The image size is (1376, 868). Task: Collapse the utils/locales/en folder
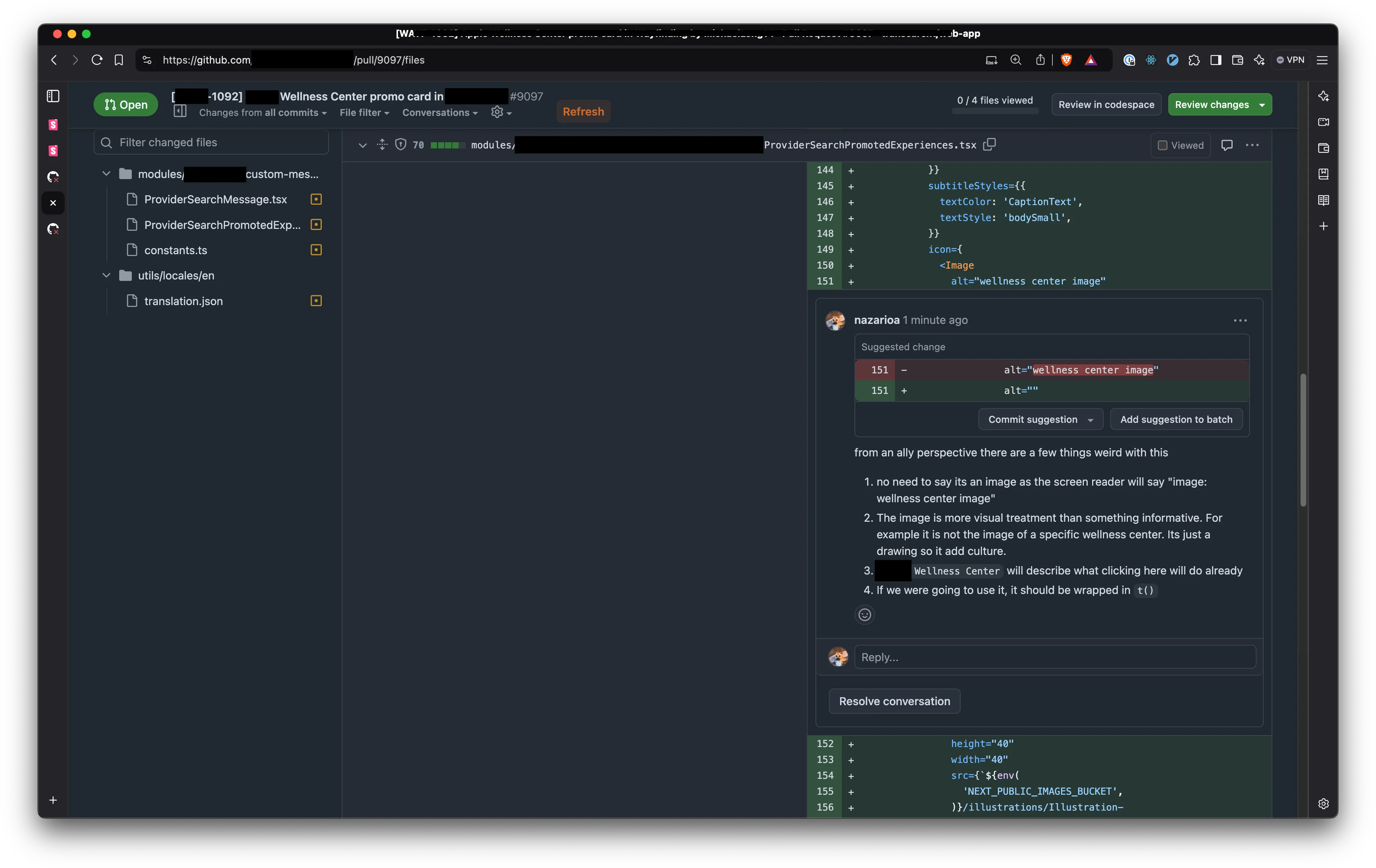106,275
